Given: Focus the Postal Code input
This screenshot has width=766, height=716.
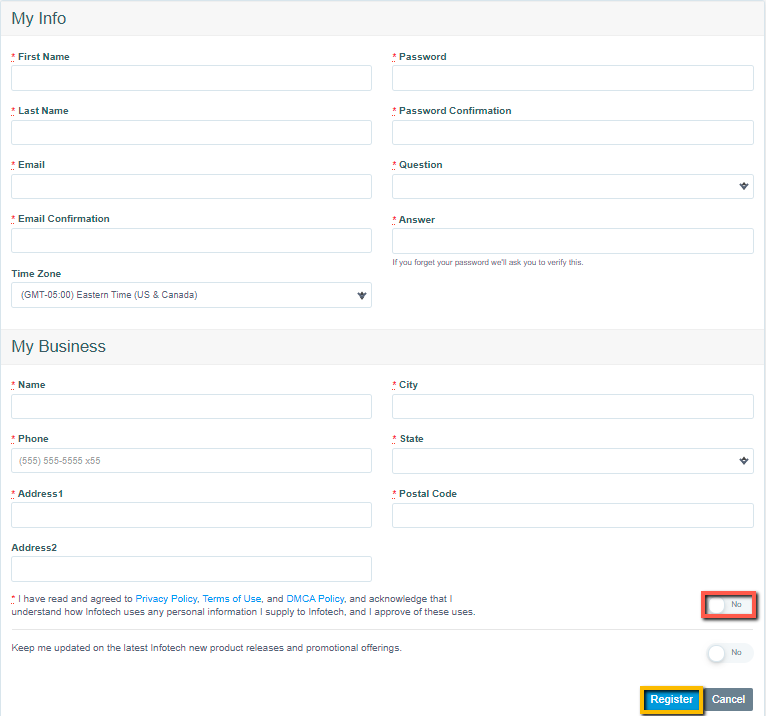Looking at the screenshot, I should tap(572, 515).
